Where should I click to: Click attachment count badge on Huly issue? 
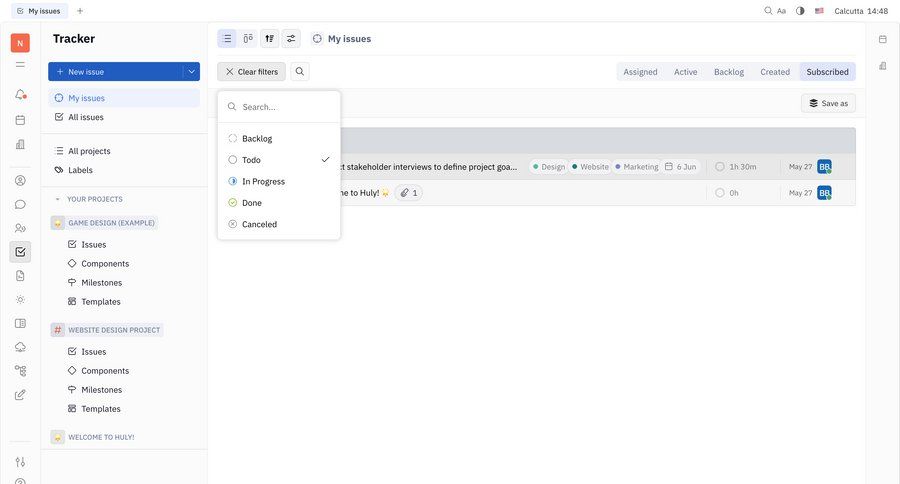point(409,193)
